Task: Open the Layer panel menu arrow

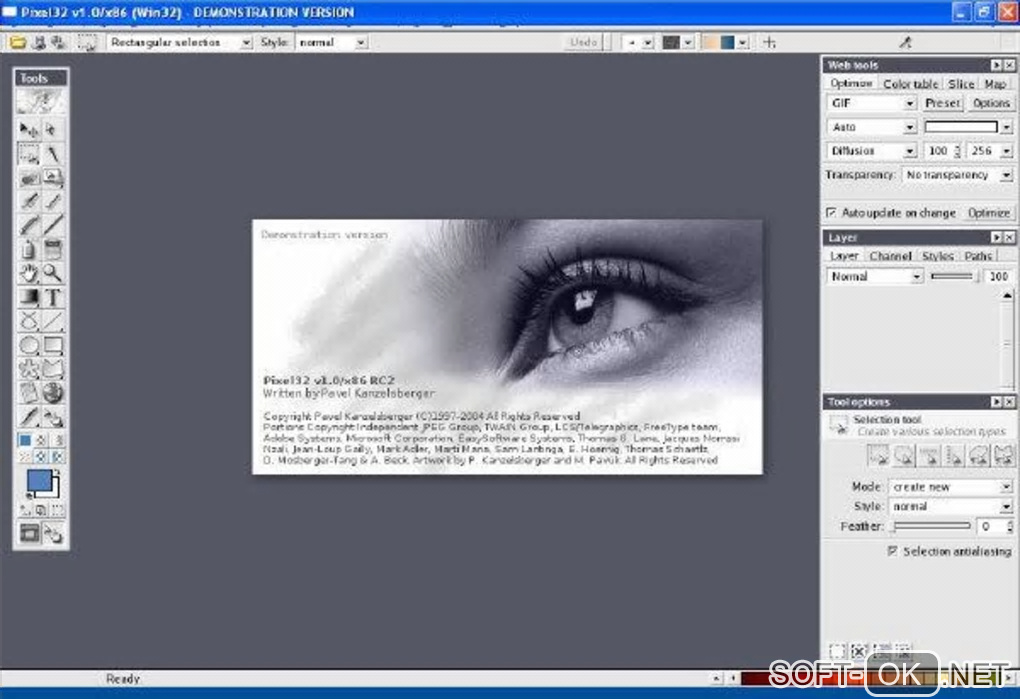Action: coord(996,237)
